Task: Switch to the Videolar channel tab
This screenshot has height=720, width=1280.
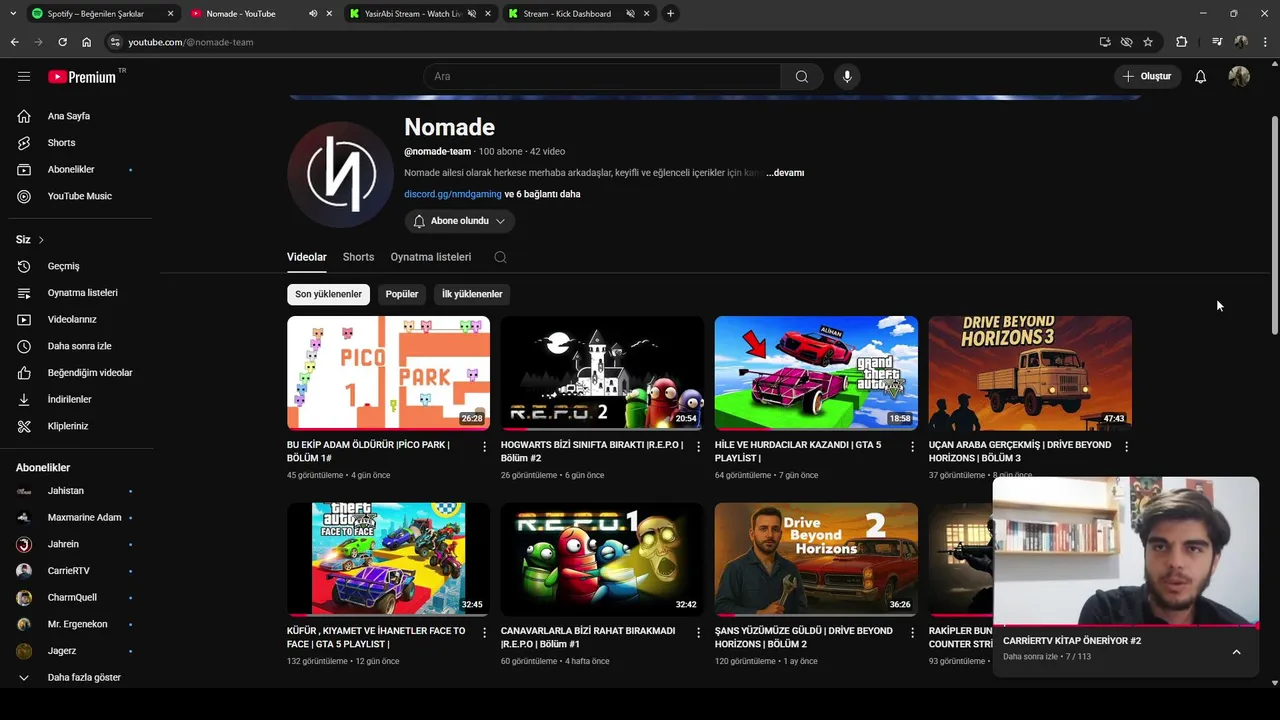Action: (x=307, y=257)
